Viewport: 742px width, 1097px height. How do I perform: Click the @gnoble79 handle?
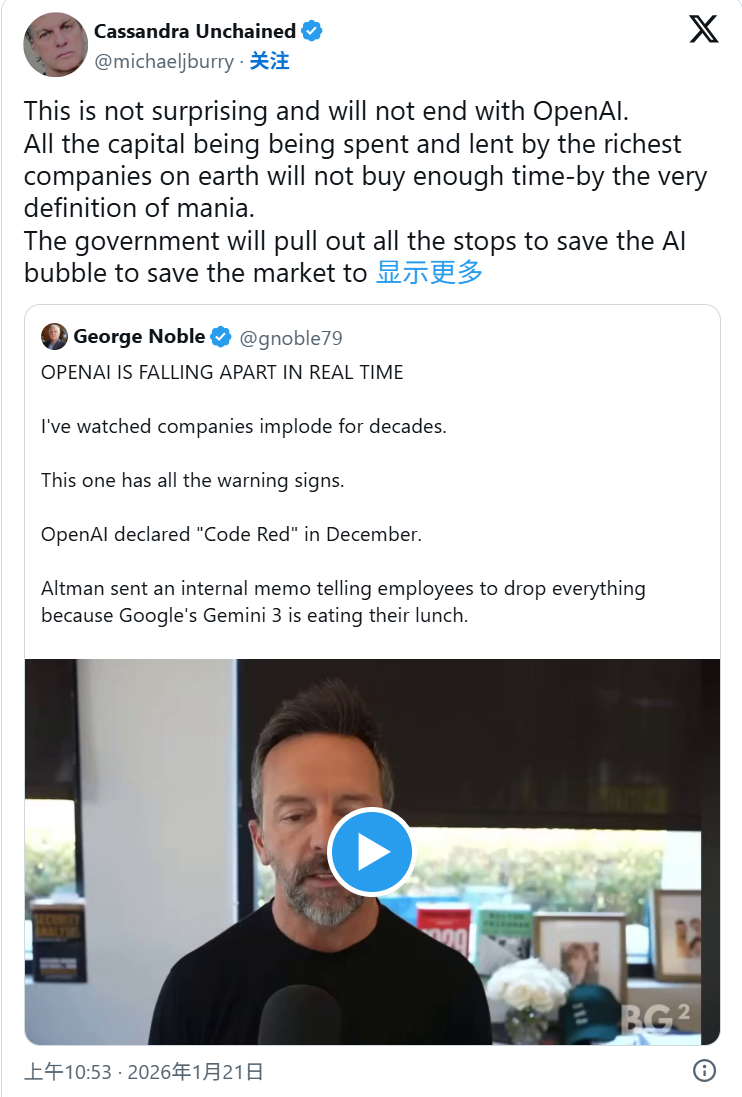coord(291,338)
